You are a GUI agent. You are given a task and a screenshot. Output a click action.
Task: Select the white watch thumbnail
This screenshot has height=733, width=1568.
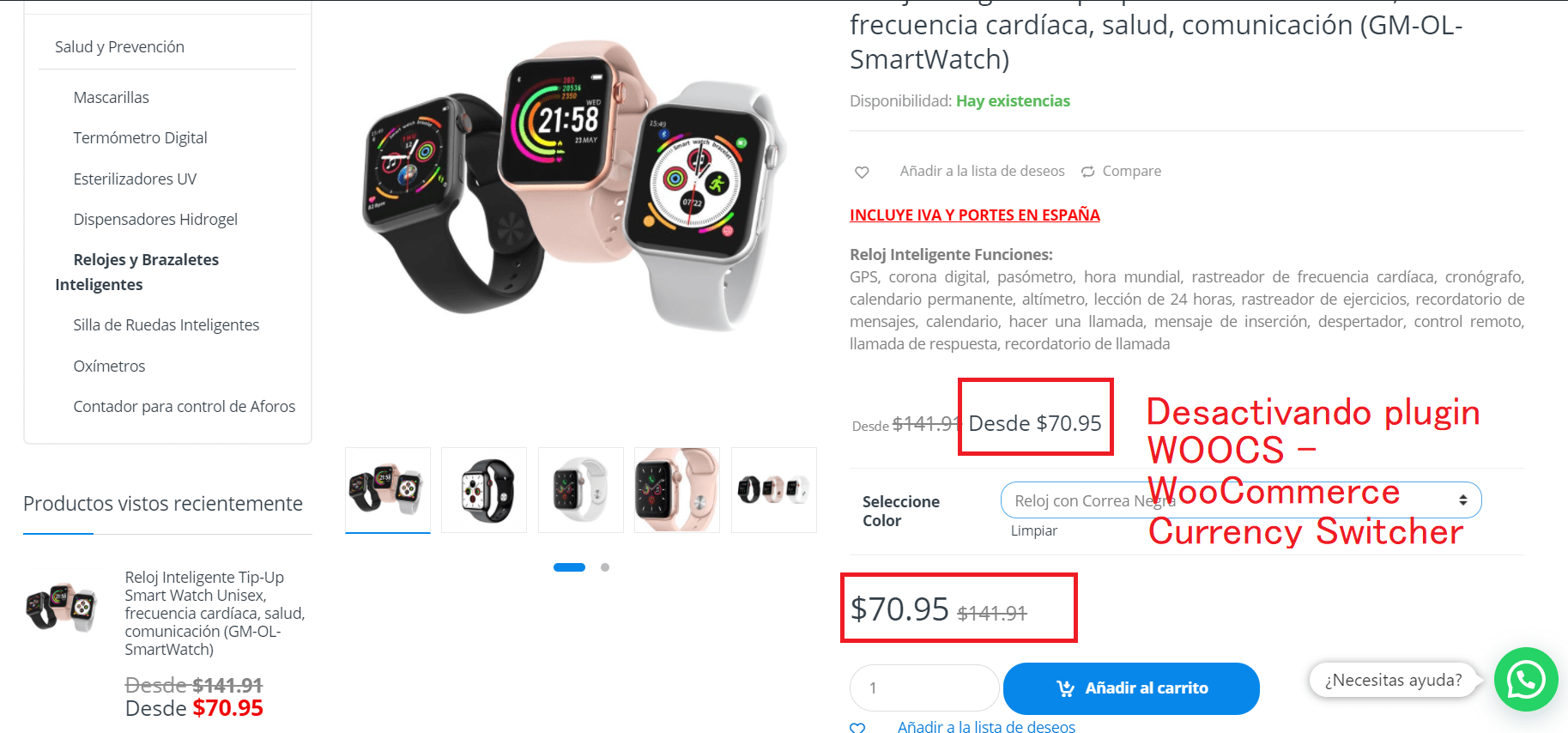tap(581, 490)
